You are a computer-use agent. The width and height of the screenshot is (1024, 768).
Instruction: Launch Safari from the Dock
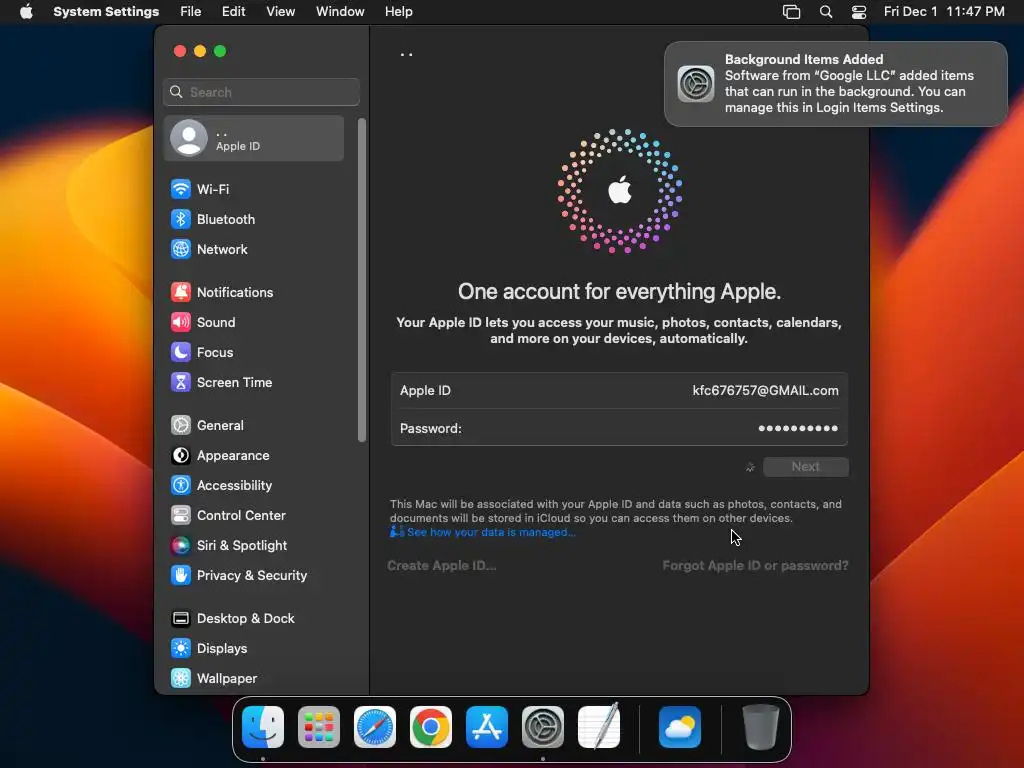(x=375, y=727)
